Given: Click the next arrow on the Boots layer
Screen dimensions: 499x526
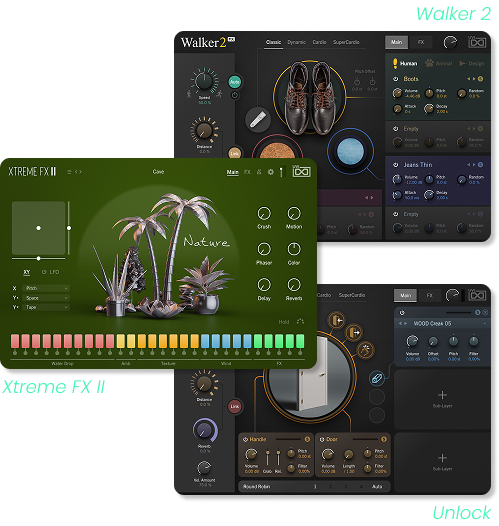Looking at the screenshot, I should pos(474,79).
